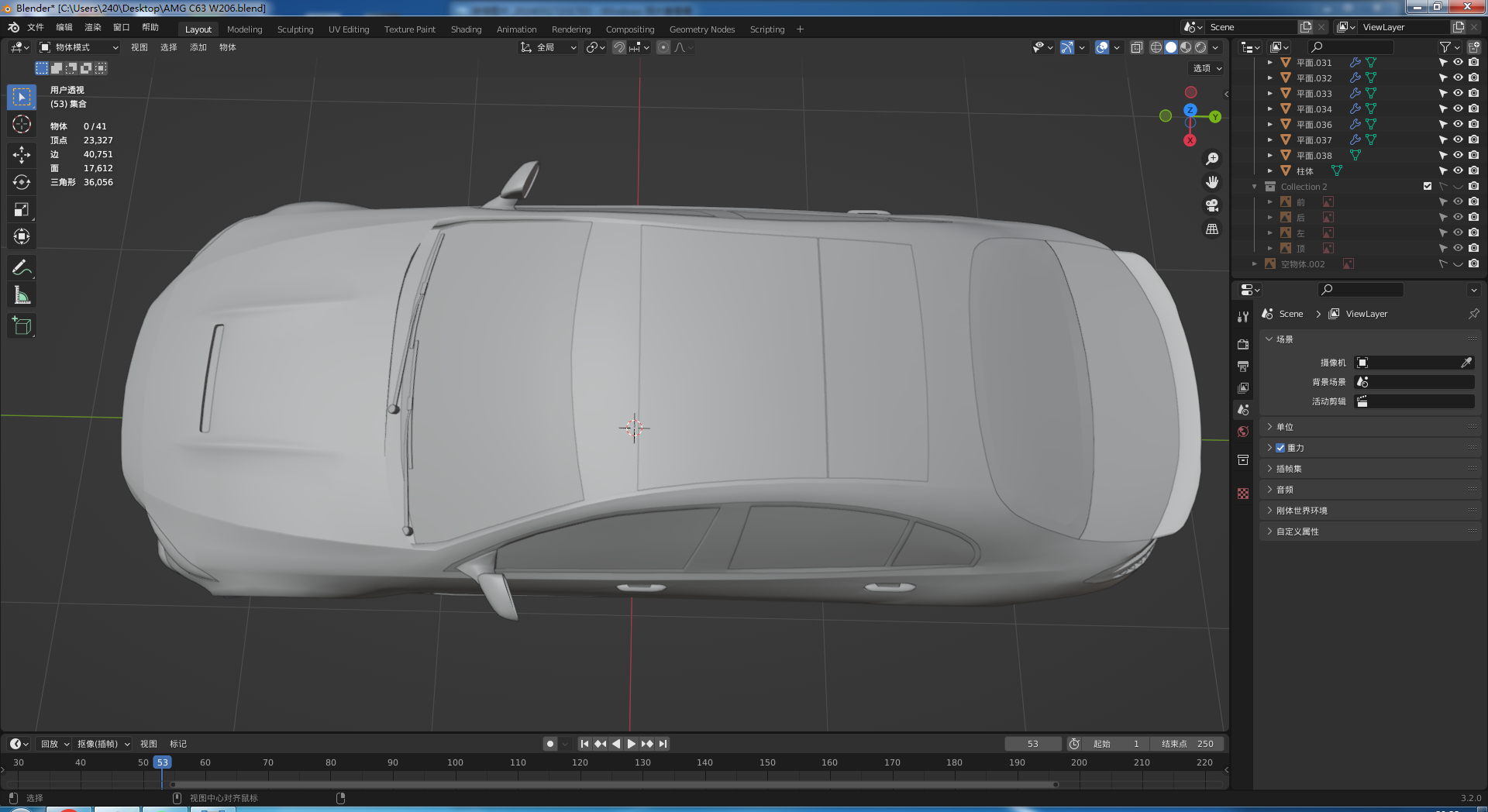Select the Rotate tool
The height and width of the screenshot is (812, 1488).
22,182
